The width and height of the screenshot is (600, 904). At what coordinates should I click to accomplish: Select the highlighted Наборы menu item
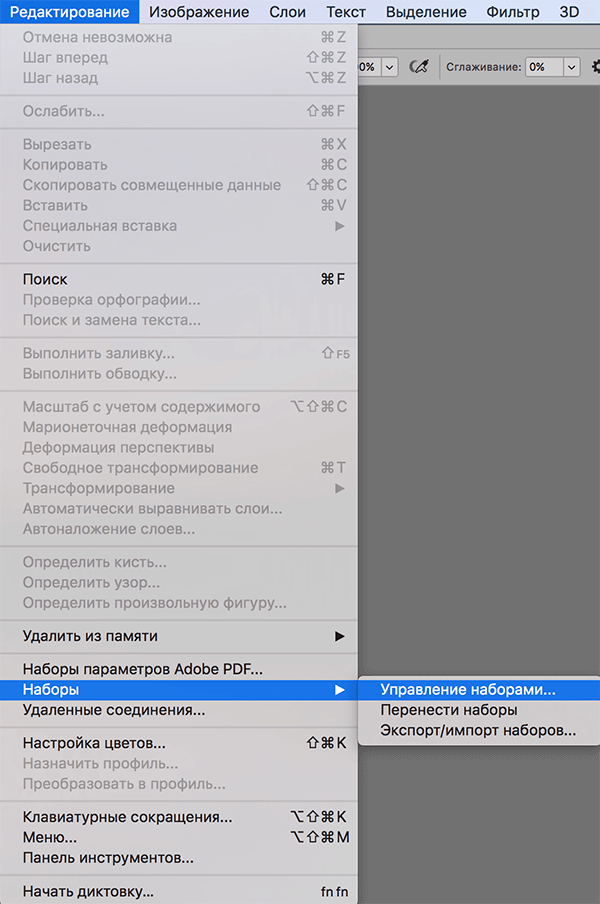tap(179, 690)
